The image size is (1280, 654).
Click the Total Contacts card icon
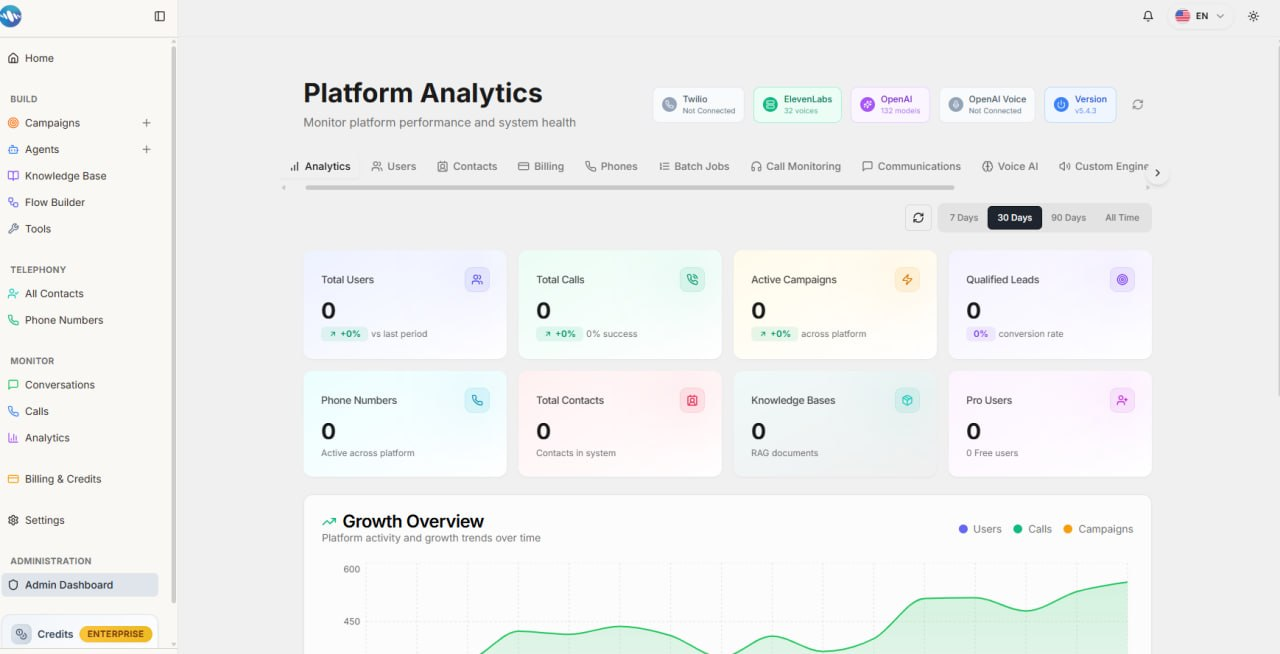click(x=692, y=400)
